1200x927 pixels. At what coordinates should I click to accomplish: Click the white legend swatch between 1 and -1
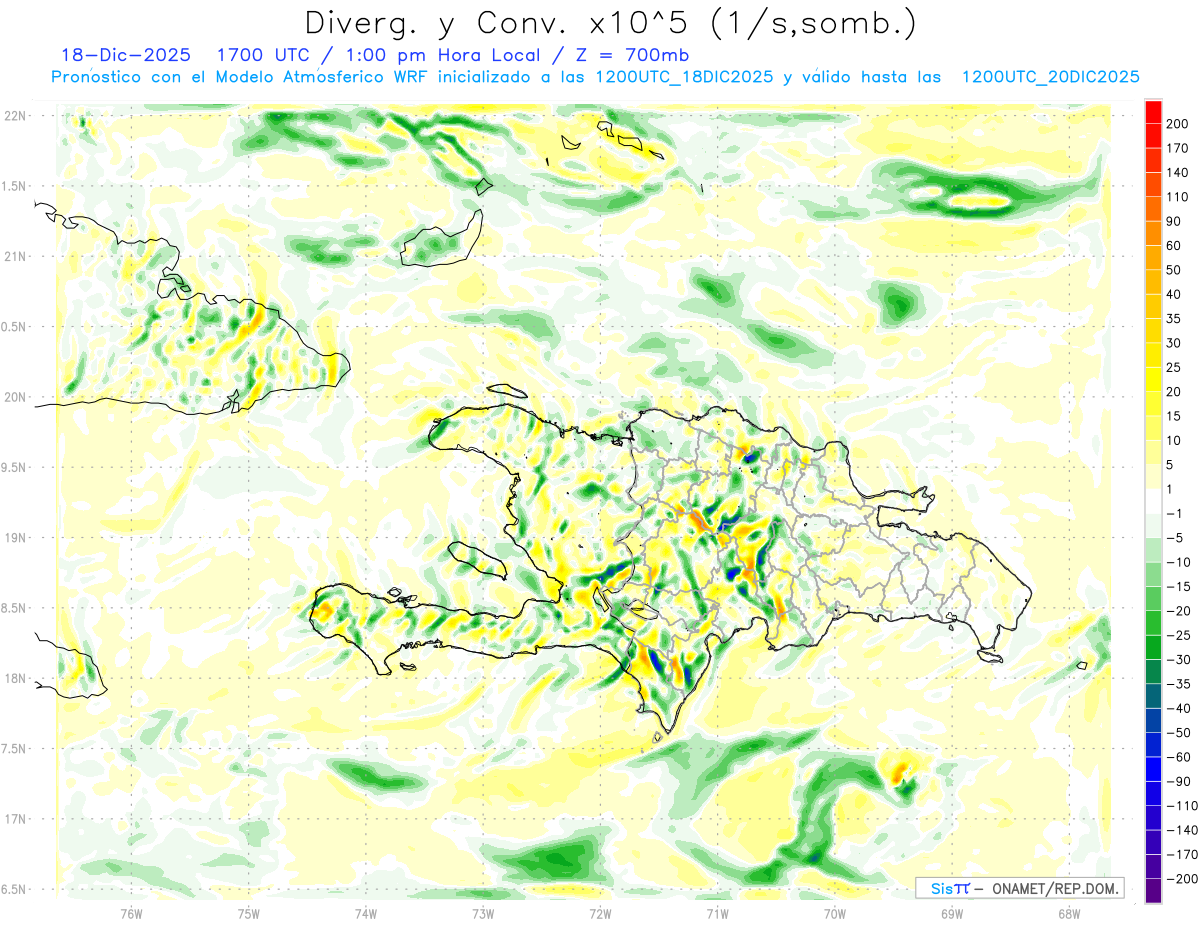[1153, 501]
